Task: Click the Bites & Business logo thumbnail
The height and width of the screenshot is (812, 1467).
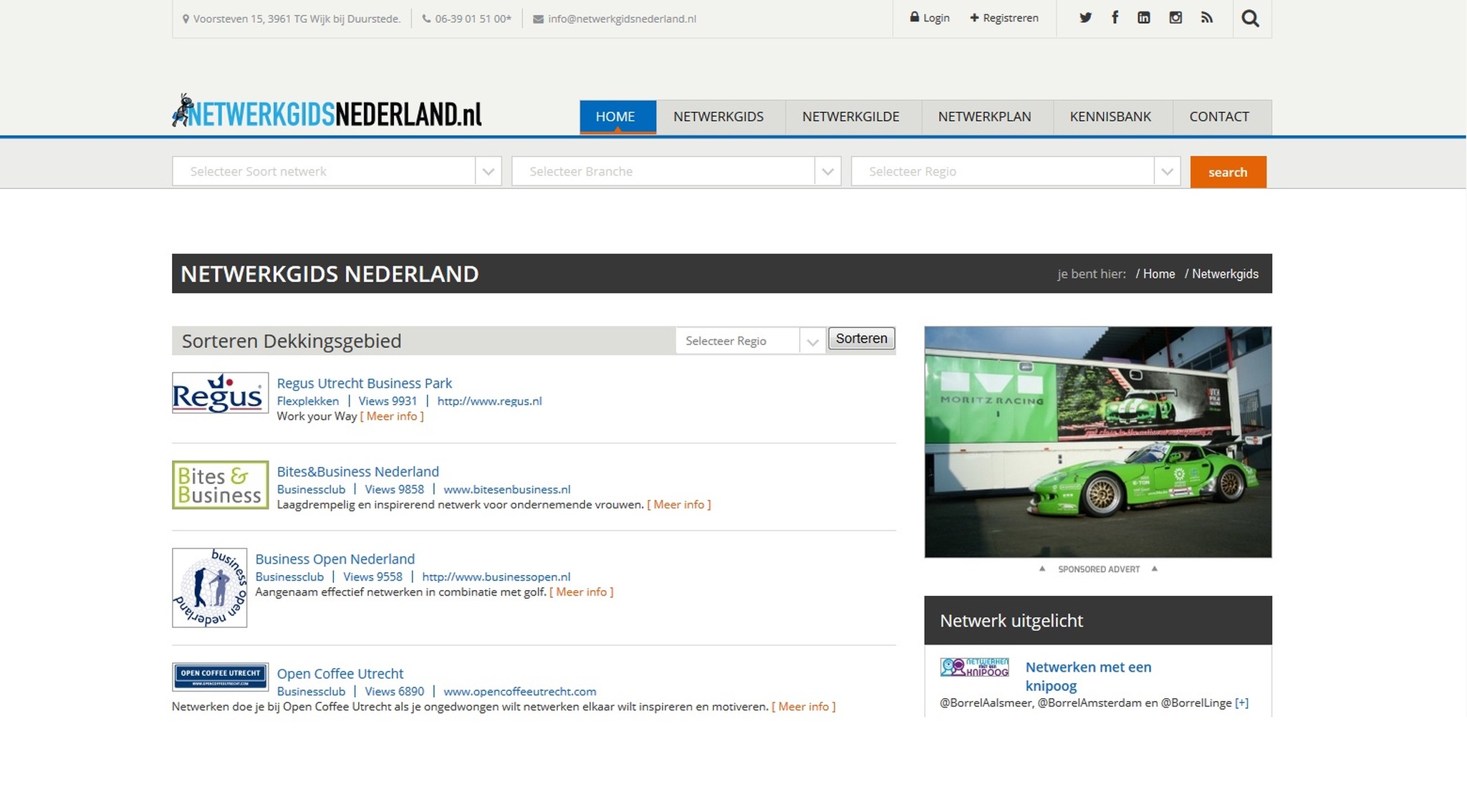Action: 221,485
